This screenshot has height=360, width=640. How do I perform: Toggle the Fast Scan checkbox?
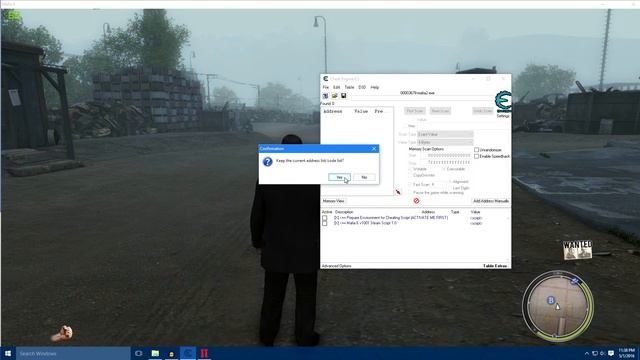(411, 185)
